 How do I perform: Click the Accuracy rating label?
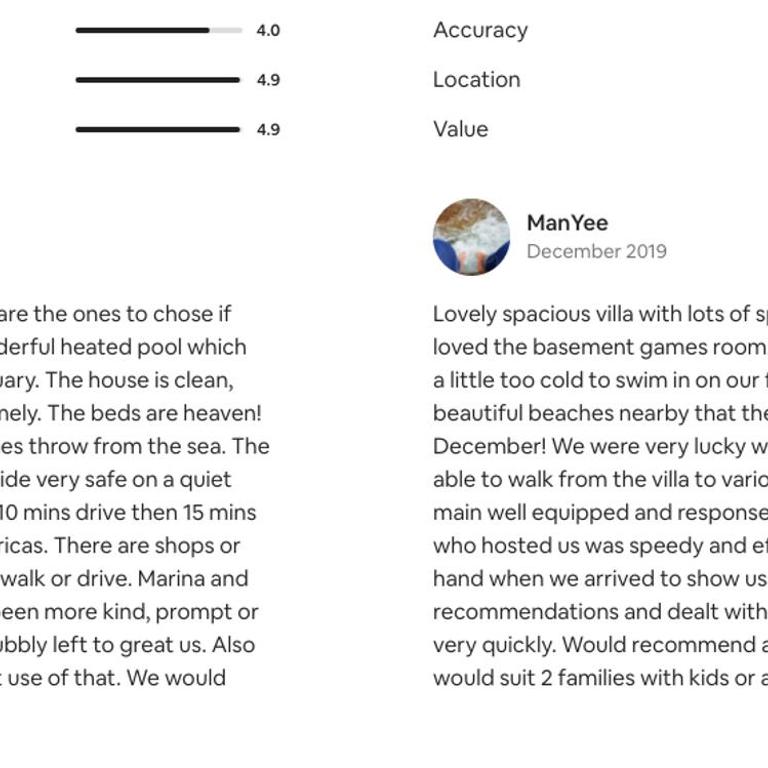click(x=480, y=30)
